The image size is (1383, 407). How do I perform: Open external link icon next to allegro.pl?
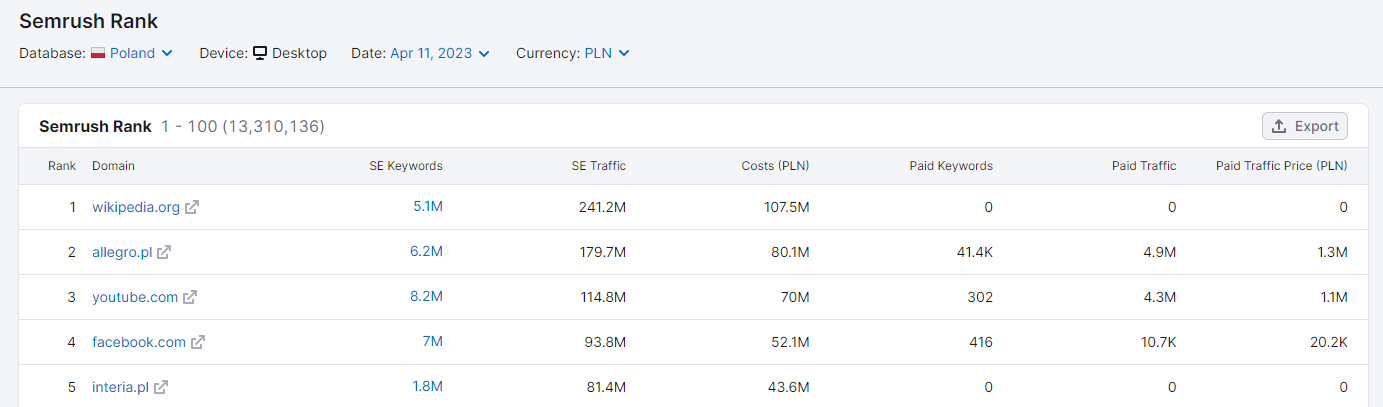164,252
